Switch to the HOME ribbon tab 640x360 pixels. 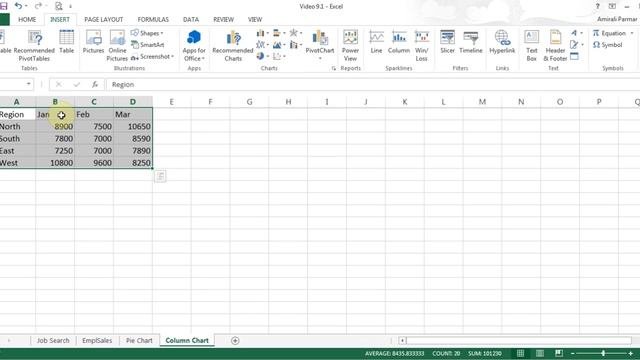coord(27,20)
